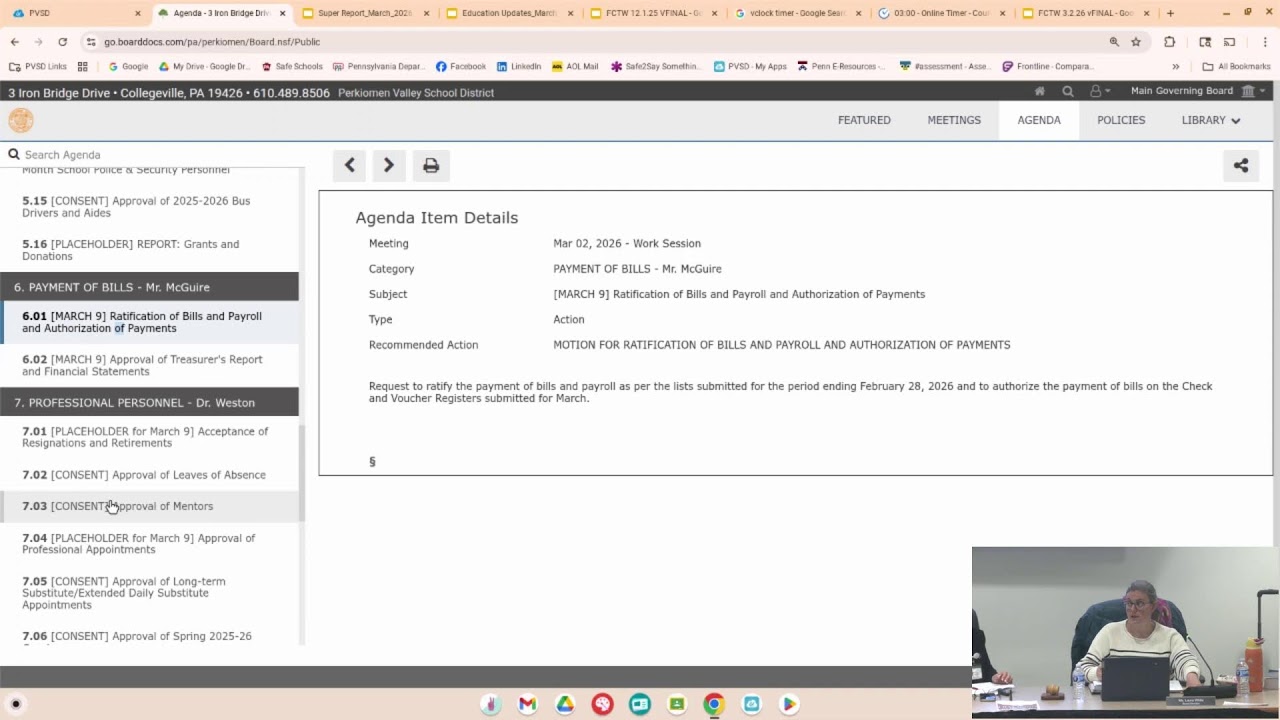This screenshot has height=720, width=1280.
Task: Print the agenda item
Action: [431, 165]
